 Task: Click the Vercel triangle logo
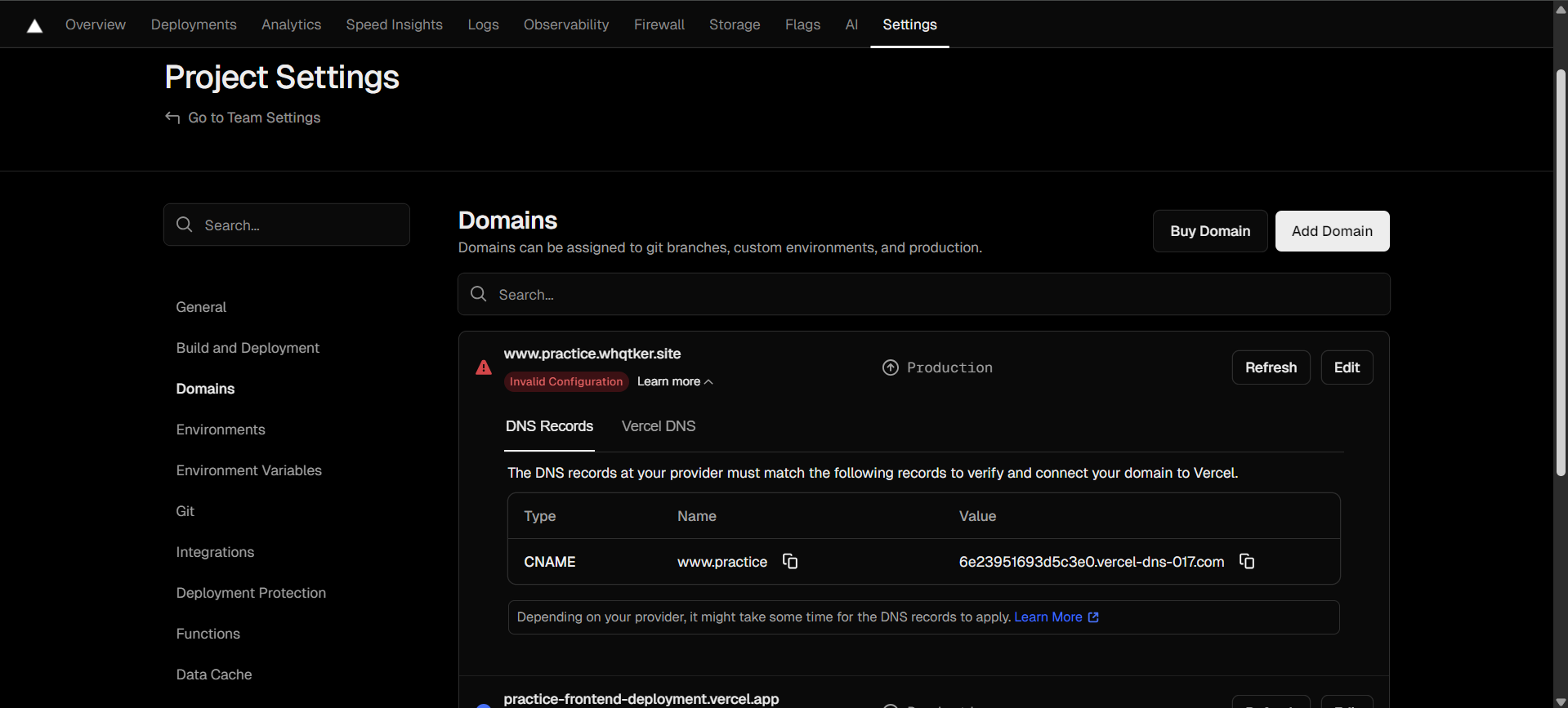click(34, 26)
